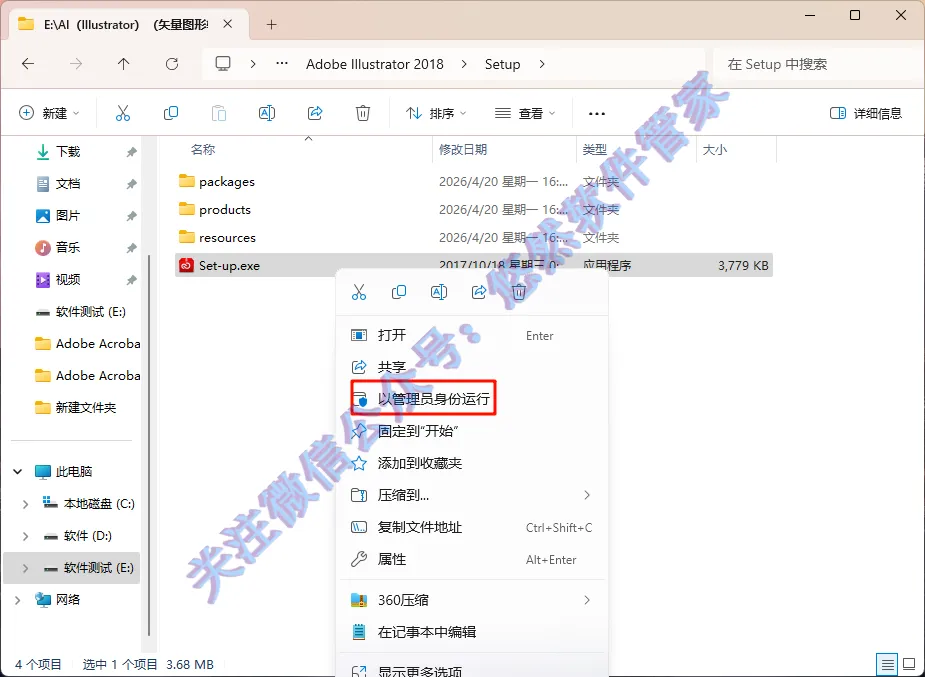
Task: Open 下载 in quick access
Action: (68, 152)
